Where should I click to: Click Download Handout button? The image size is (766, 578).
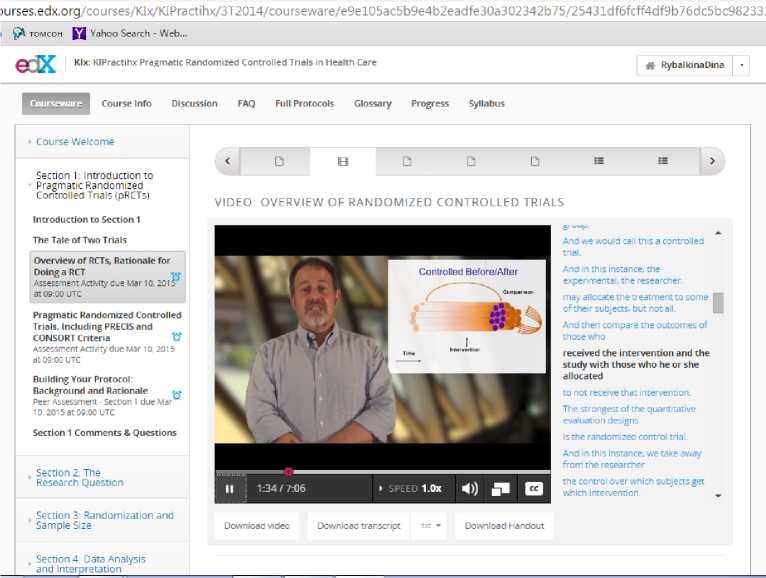504,526
